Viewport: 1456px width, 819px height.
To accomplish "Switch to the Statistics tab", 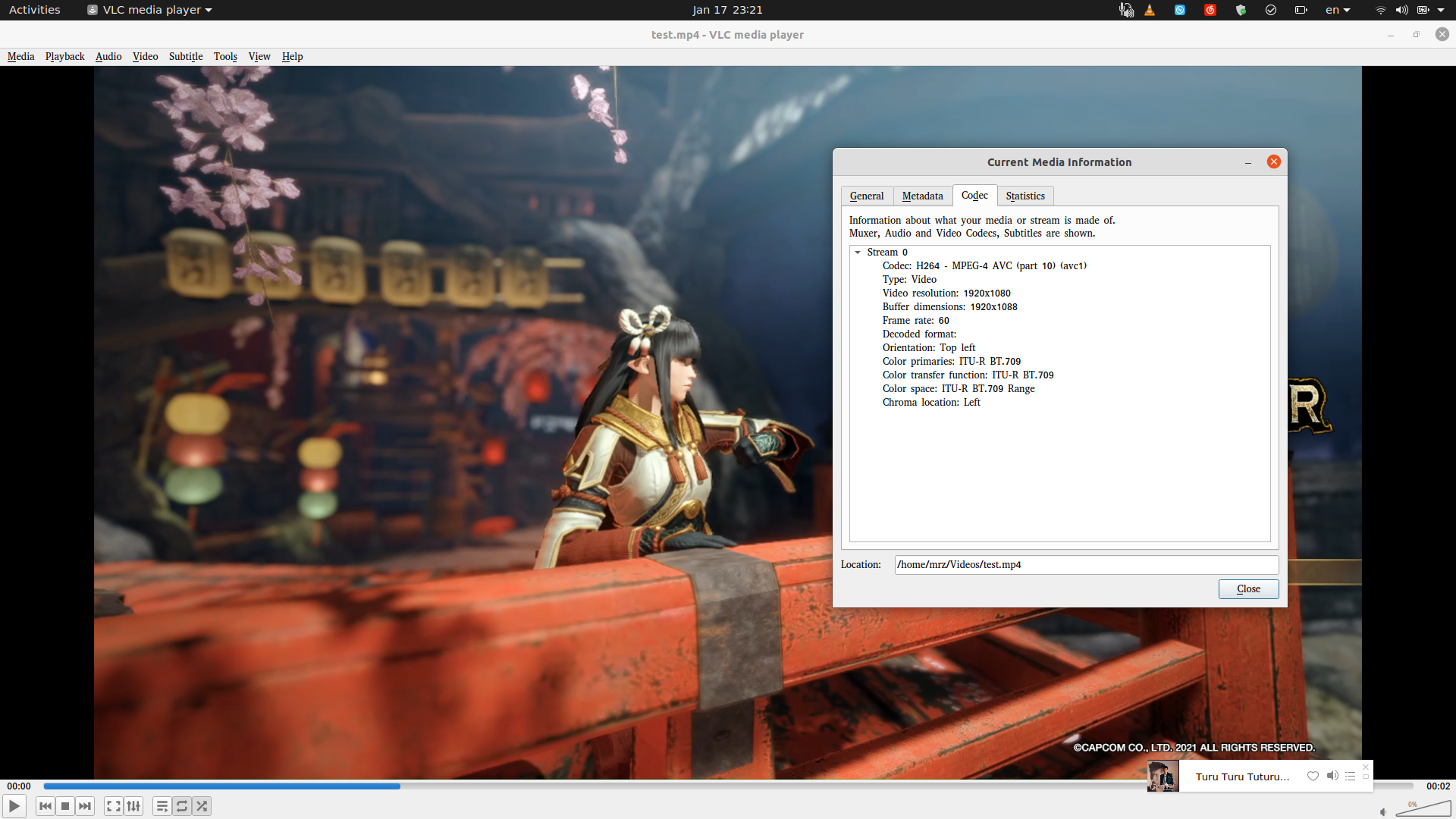I will pyautogui.click(x=1025, y=196).
